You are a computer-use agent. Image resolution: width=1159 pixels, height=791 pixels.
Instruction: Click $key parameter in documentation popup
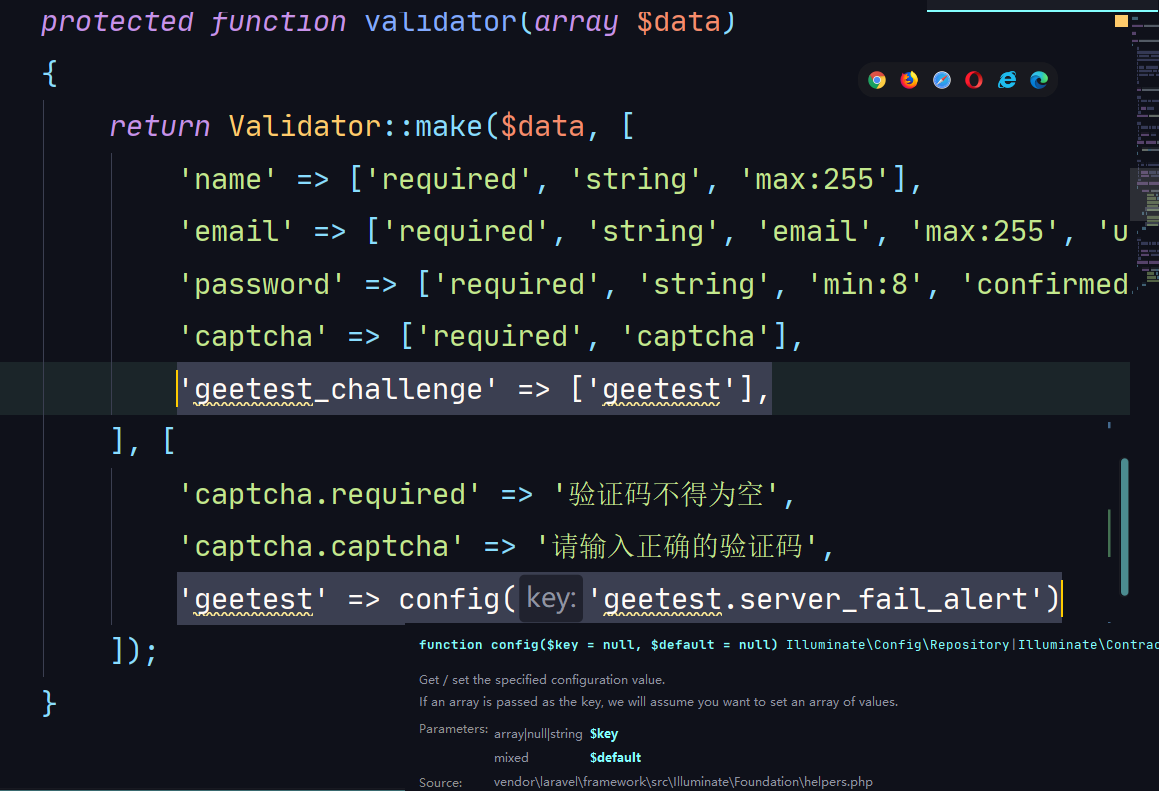(x=604, y=733)
